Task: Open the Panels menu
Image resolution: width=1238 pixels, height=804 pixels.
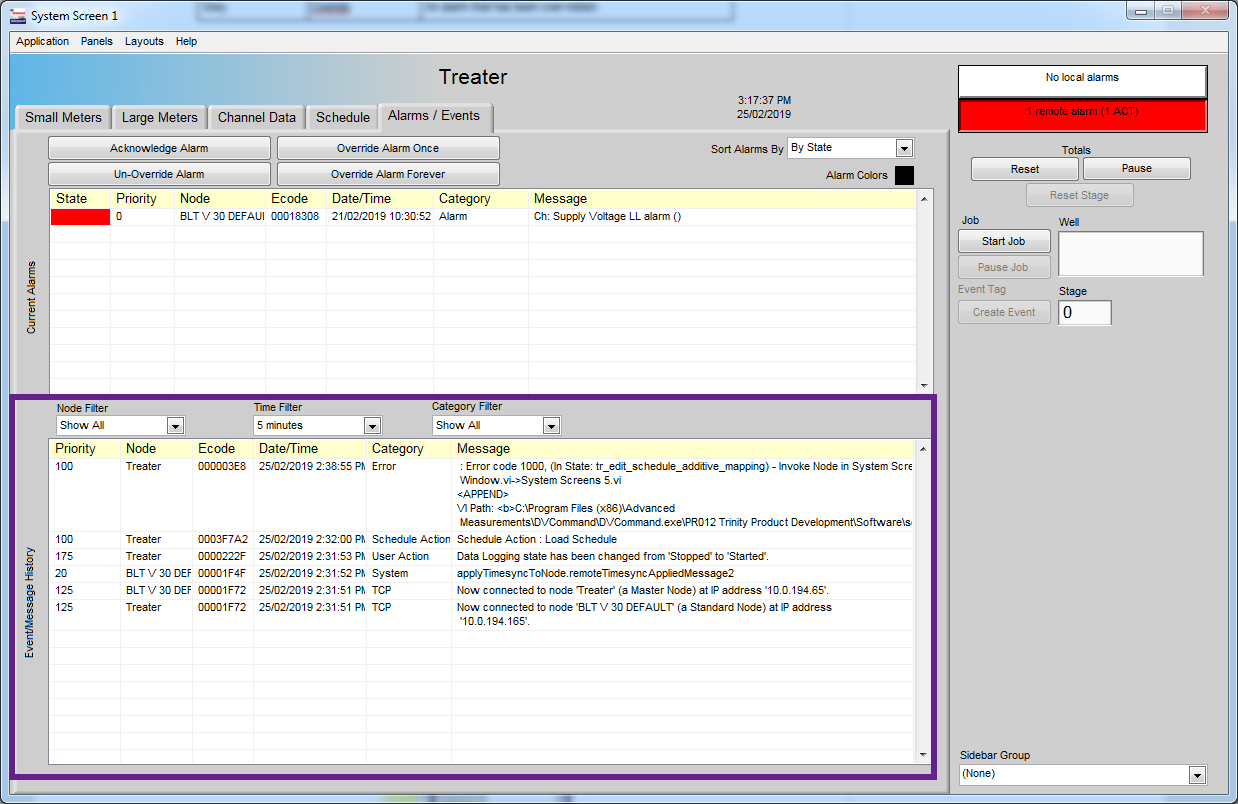Action: [x=96, y=41]
